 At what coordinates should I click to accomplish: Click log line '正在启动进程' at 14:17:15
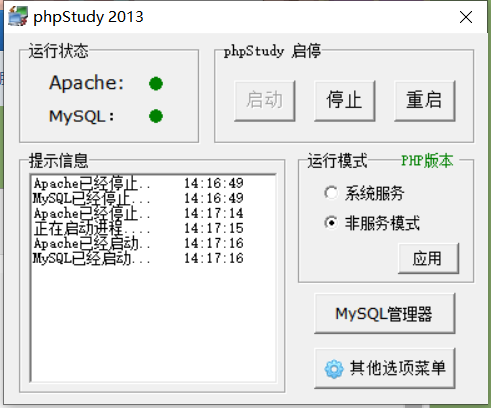pos(139,228)
